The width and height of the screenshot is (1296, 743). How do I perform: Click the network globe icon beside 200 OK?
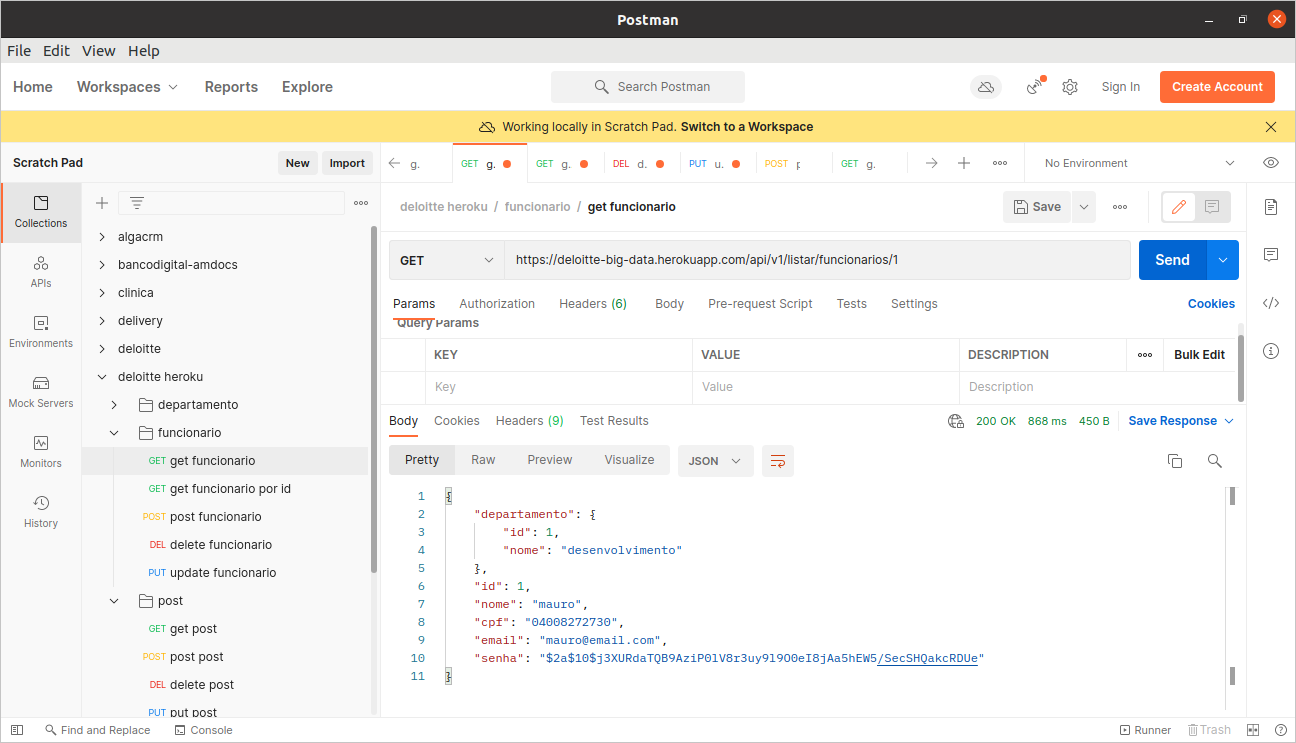956,421
